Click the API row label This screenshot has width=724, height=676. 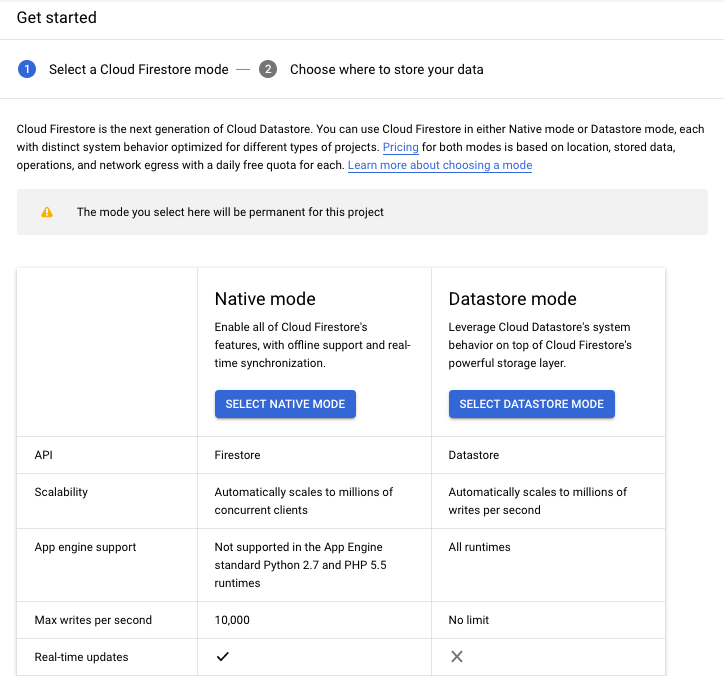44,455
